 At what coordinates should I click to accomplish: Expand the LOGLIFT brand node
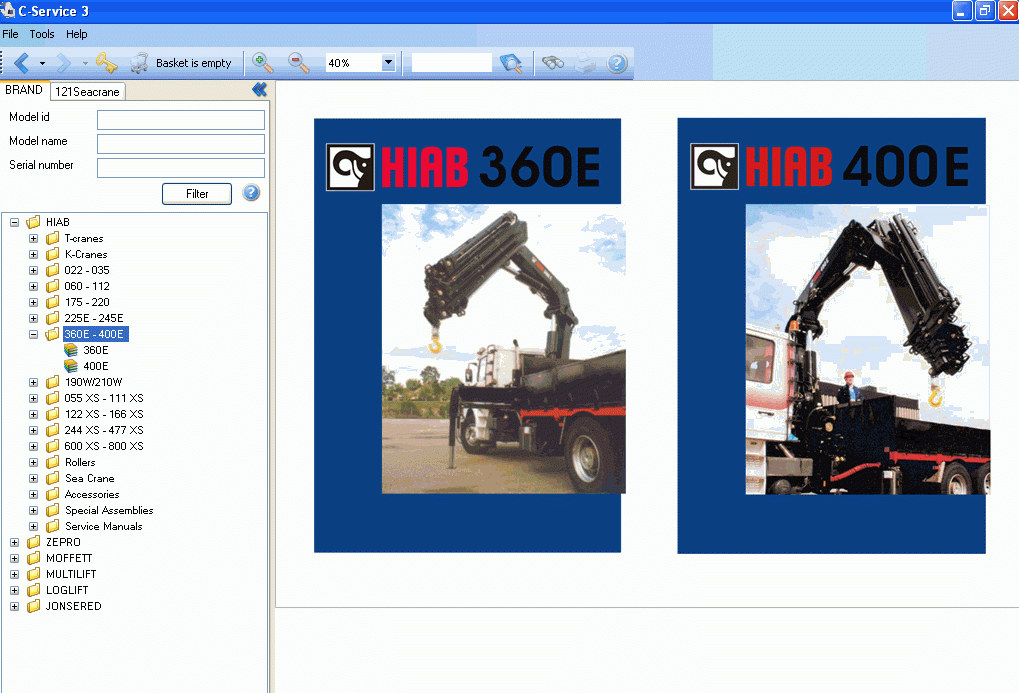(14, 590)
